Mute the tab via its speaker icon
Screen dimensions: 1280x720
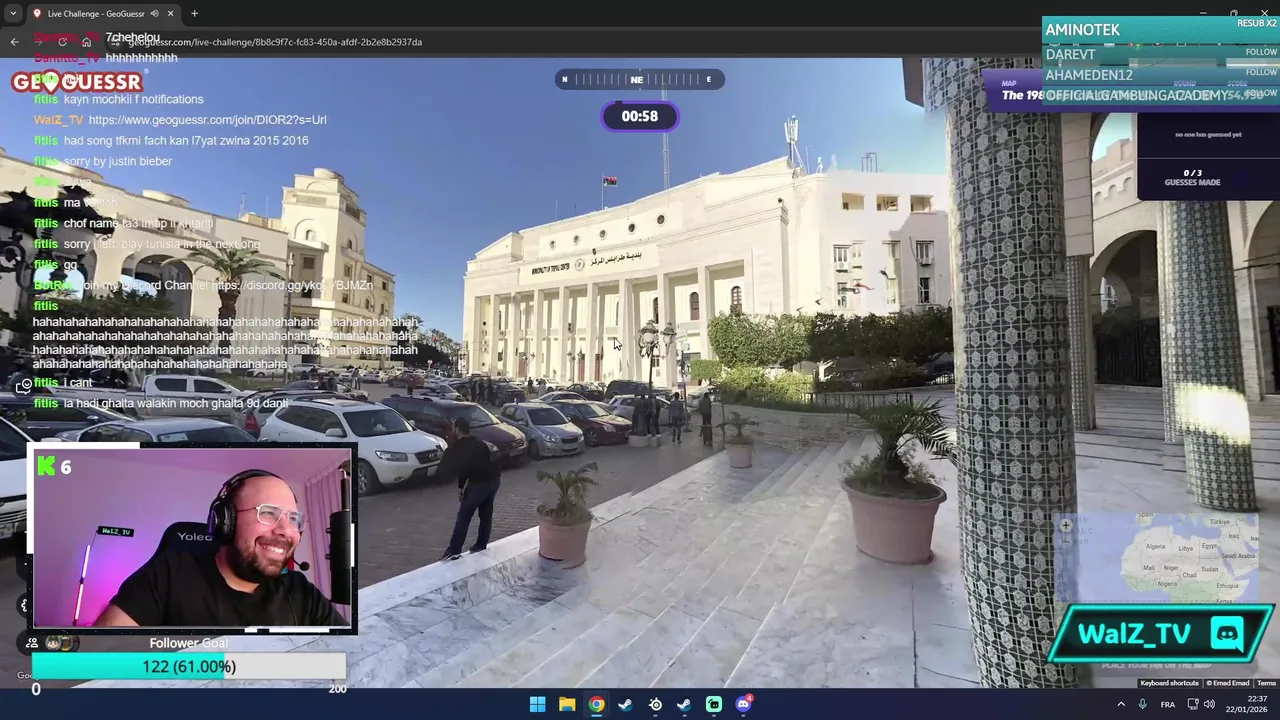coord(155,14)
